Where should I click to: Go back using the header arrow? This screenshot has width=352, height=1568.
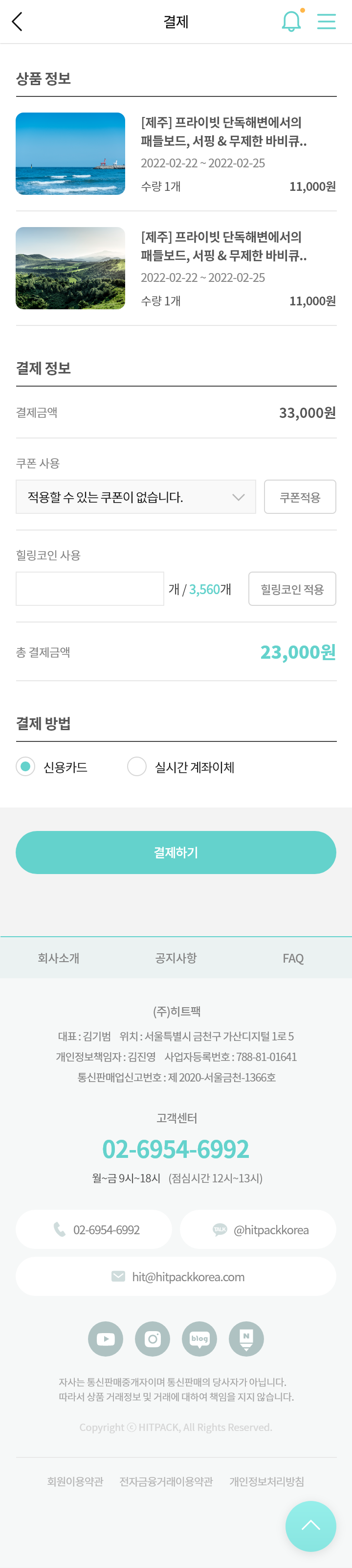click(17, 22)
